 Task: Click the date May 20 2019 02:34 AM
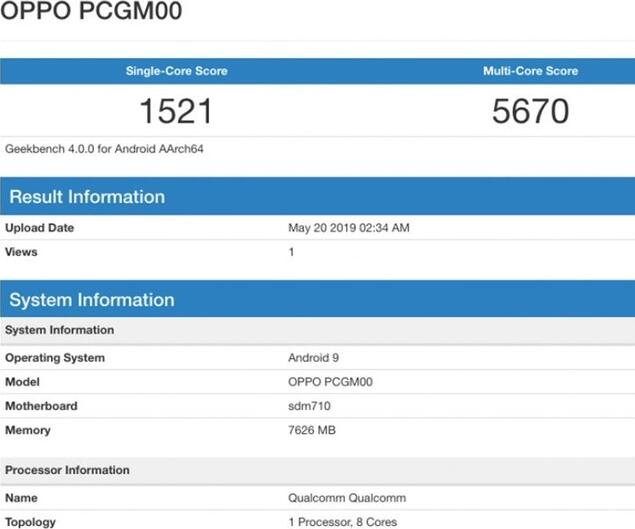tap(349, 228)
